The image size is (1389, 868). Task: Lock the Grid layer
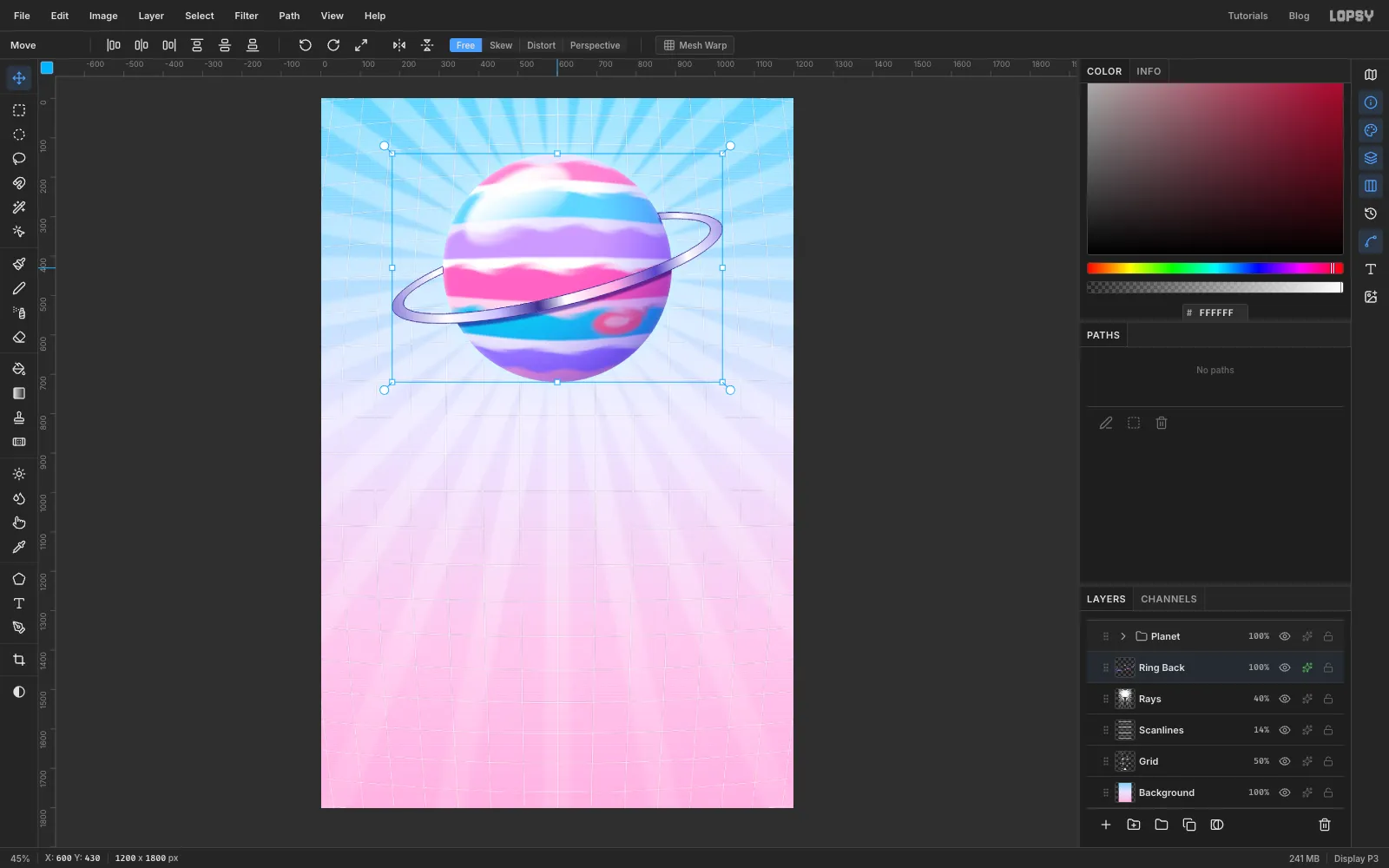(x=1328, y=761)
